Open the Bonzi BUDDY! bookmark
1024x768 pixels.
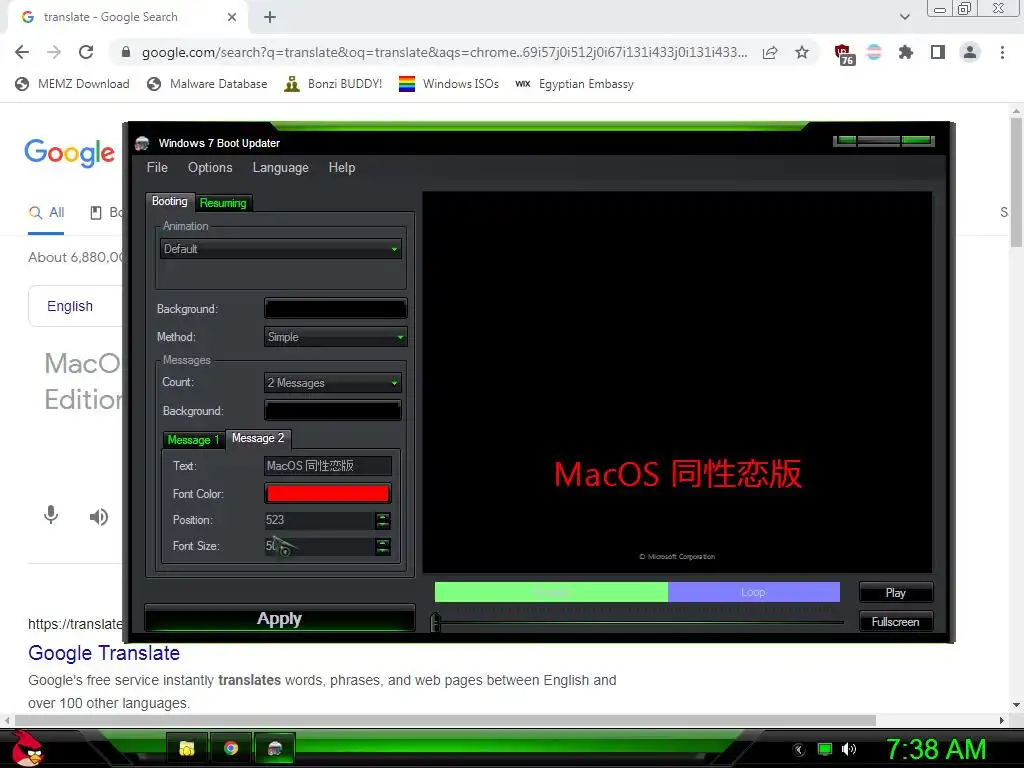click(333, 84)
